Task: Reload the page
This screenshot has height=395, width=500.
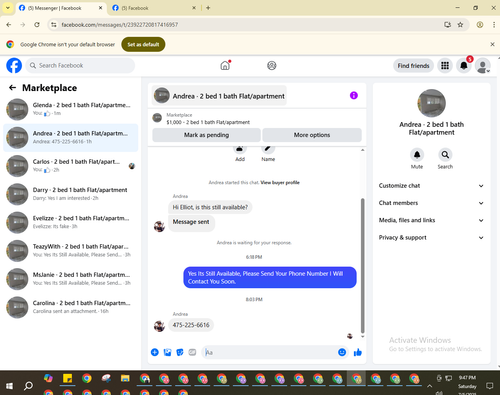Action: [x=37, y=25]
